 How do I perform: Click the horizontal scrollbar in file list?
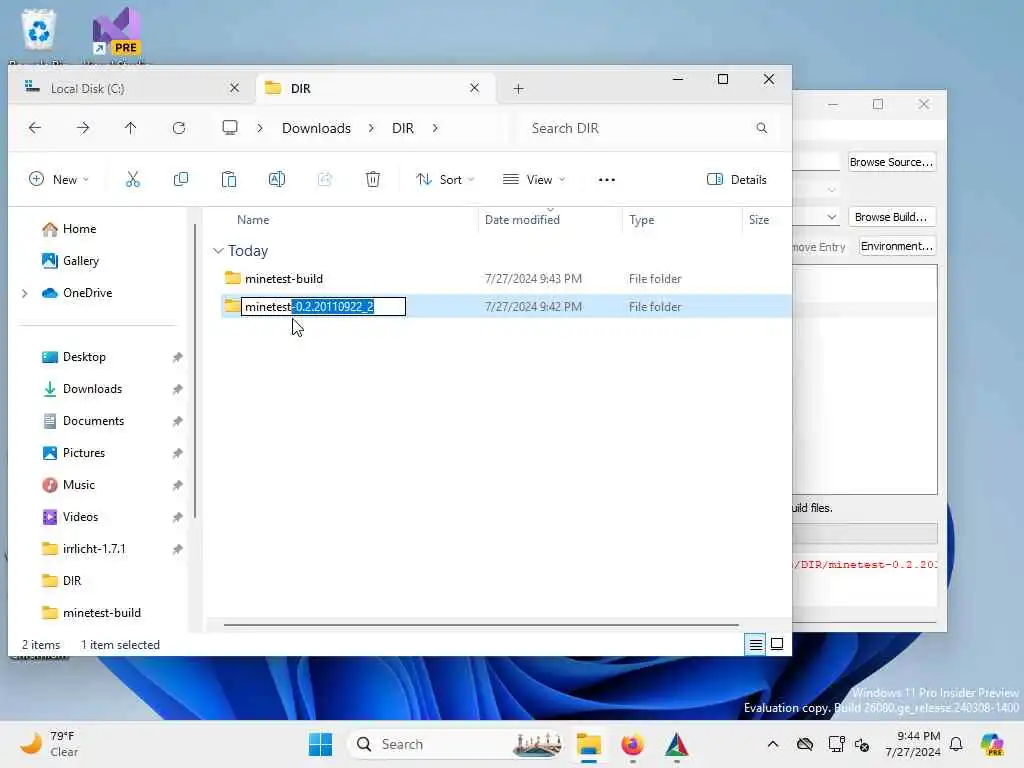tap(481, 625)
